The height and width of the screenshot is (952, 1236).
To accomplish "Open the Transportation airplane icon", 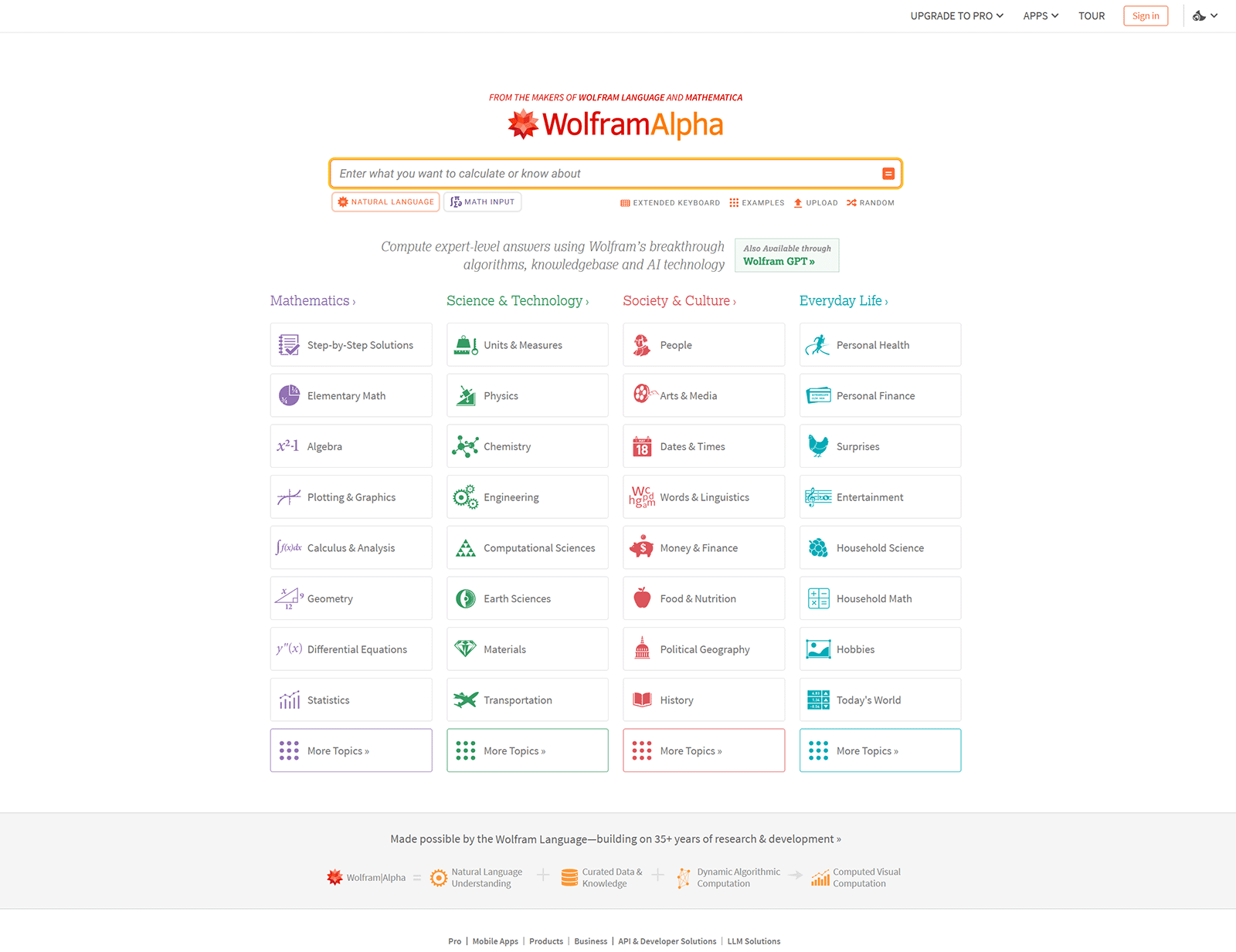I will 464,700.
